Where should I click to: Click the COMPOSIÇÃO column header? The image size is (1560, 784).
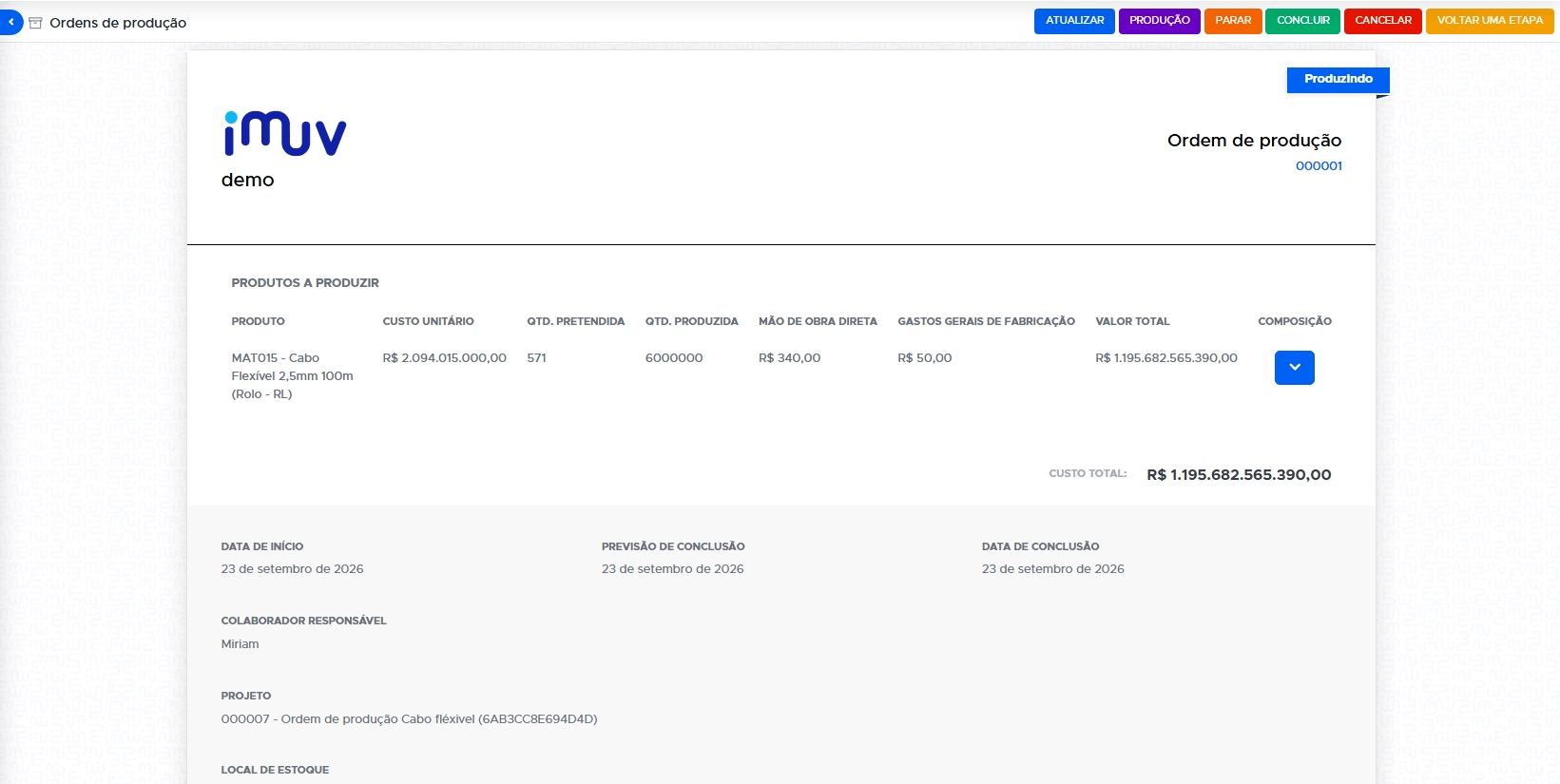click(1295, 321)
